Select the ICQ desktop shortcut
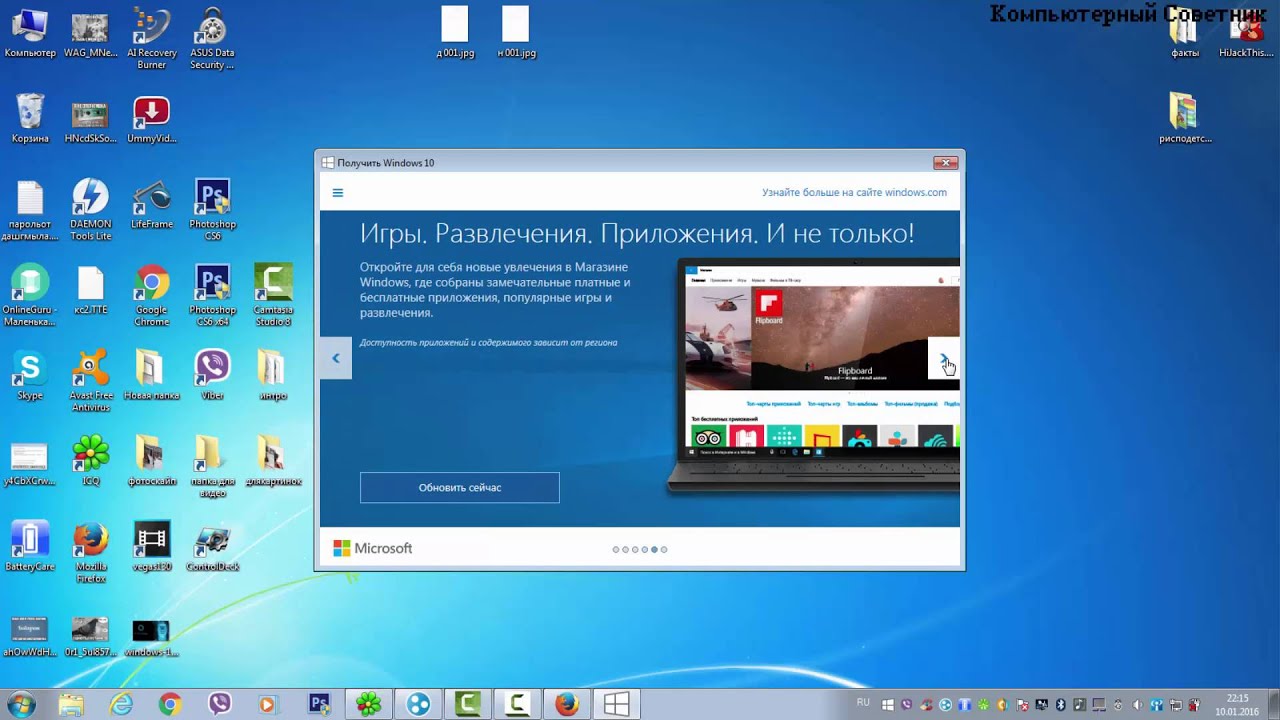The width and height of the screenshot is (1280, 720). click(x=91, y=461)
